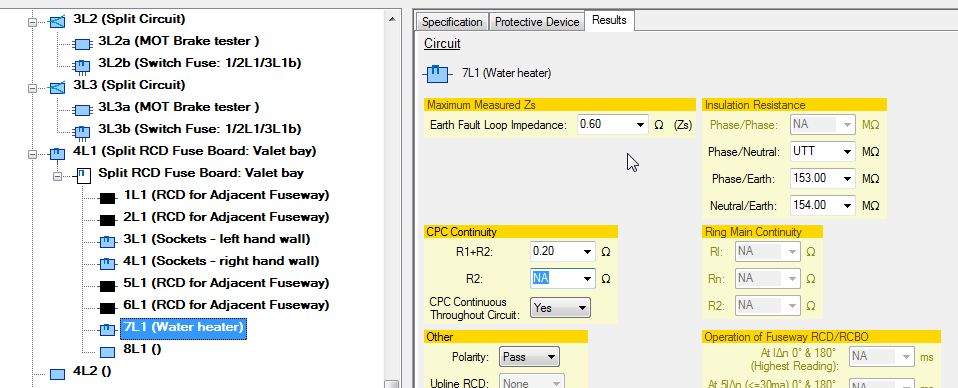Collapse the 4L1 Split RCD Fuse Board node
The image size is (958, 388).
click(x=32, y=154)
